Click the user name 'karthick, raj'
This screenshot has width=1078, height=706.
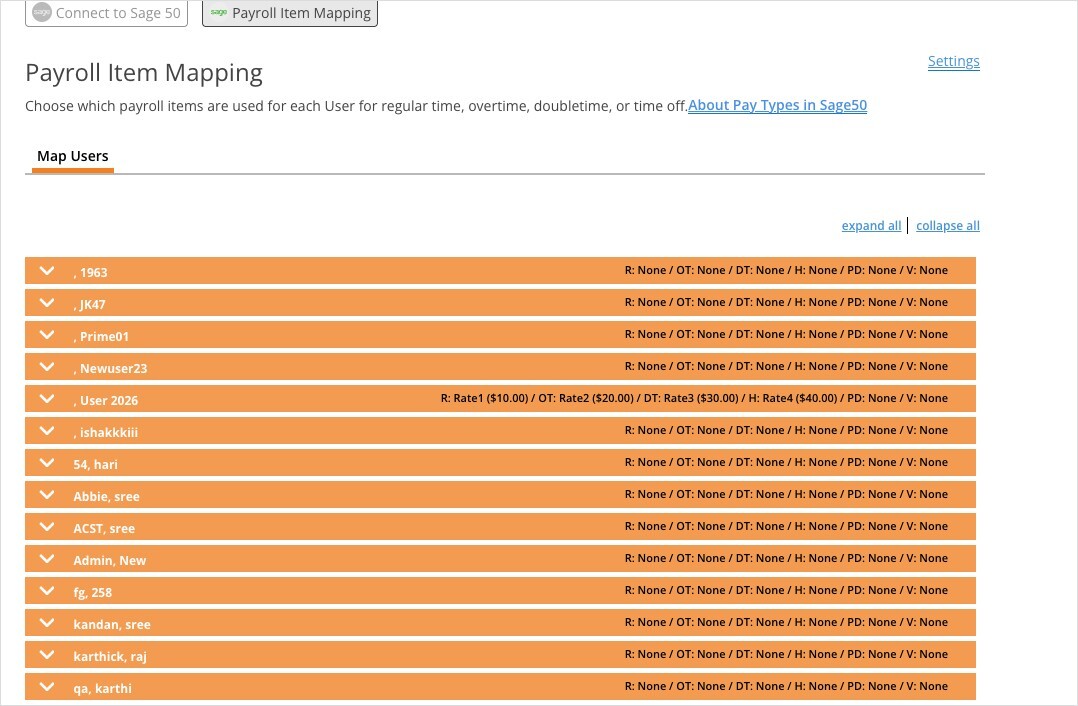tap(110, 657)
